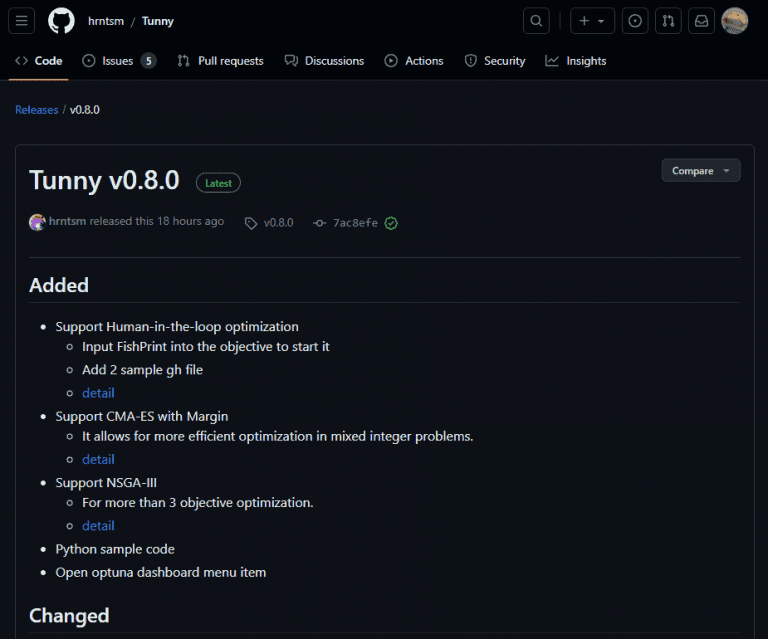Click the GitHub logo icon
Screen dimensions: 768x639
61,21
